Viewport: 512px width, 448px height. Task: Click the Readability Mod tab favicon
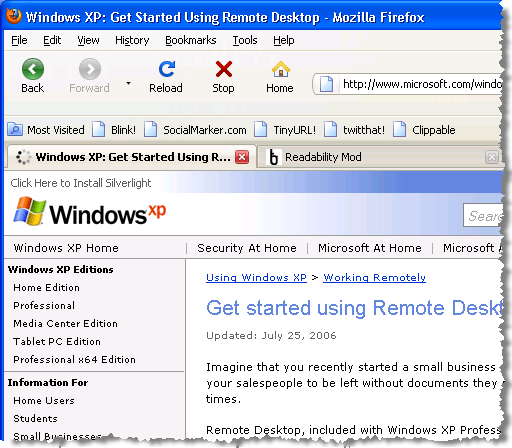pos(273,157)
